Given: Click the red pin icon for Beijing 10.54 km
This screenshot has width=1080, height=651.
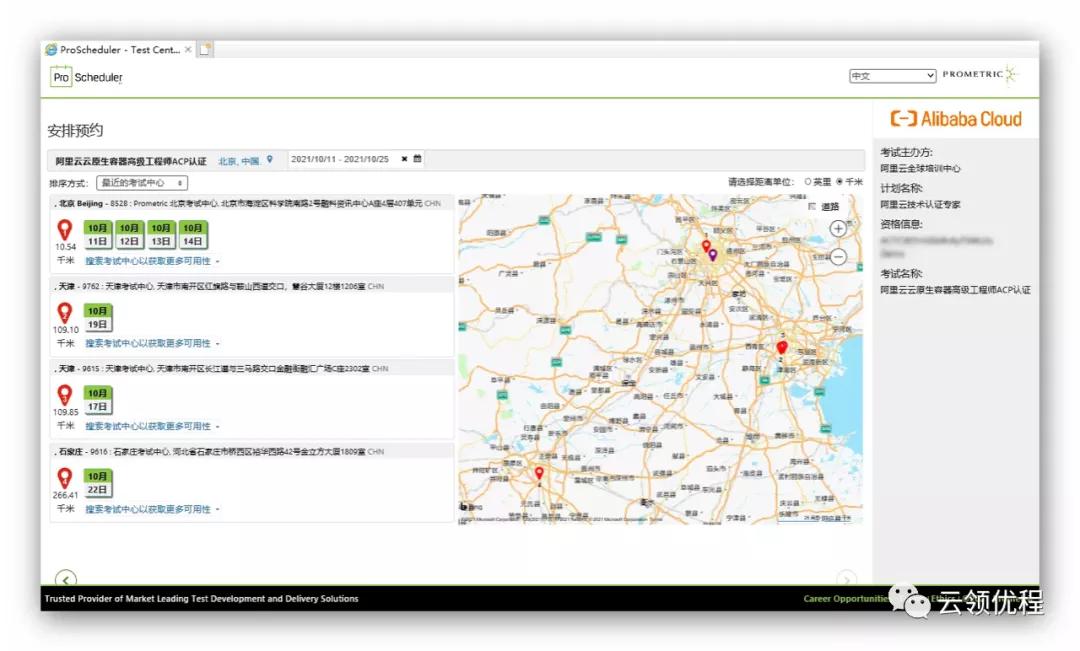Looking at the screenshot, I should pyautogui.click(x=65, y=230).
